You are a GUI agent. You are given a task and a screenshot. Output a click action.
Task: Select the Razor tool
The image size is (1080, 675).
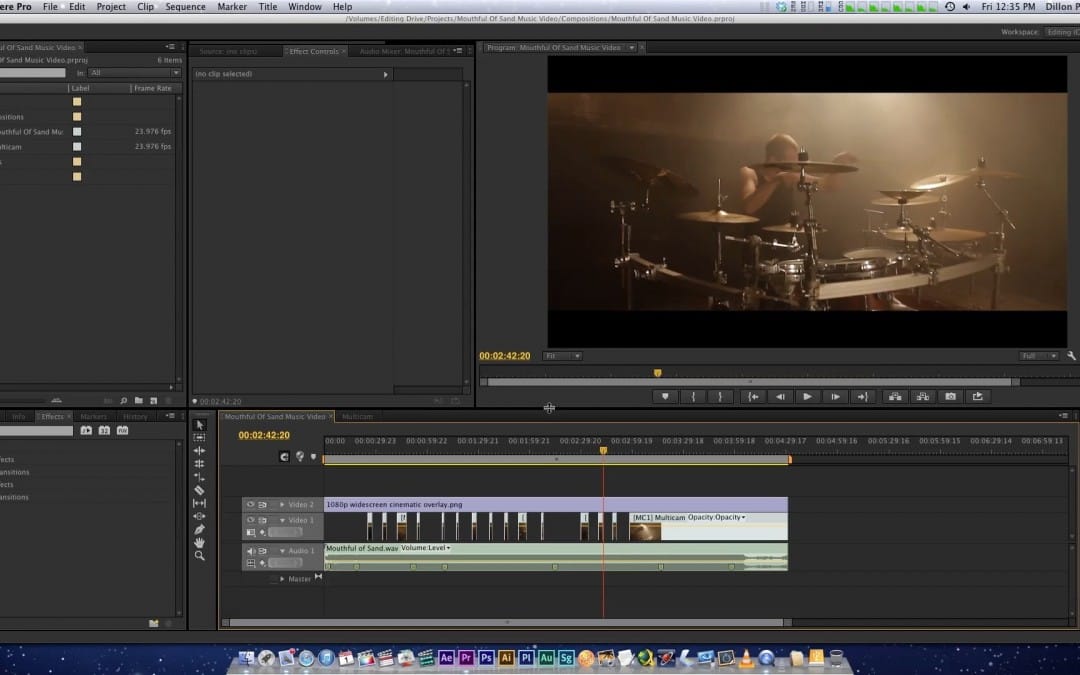(200, 490)
